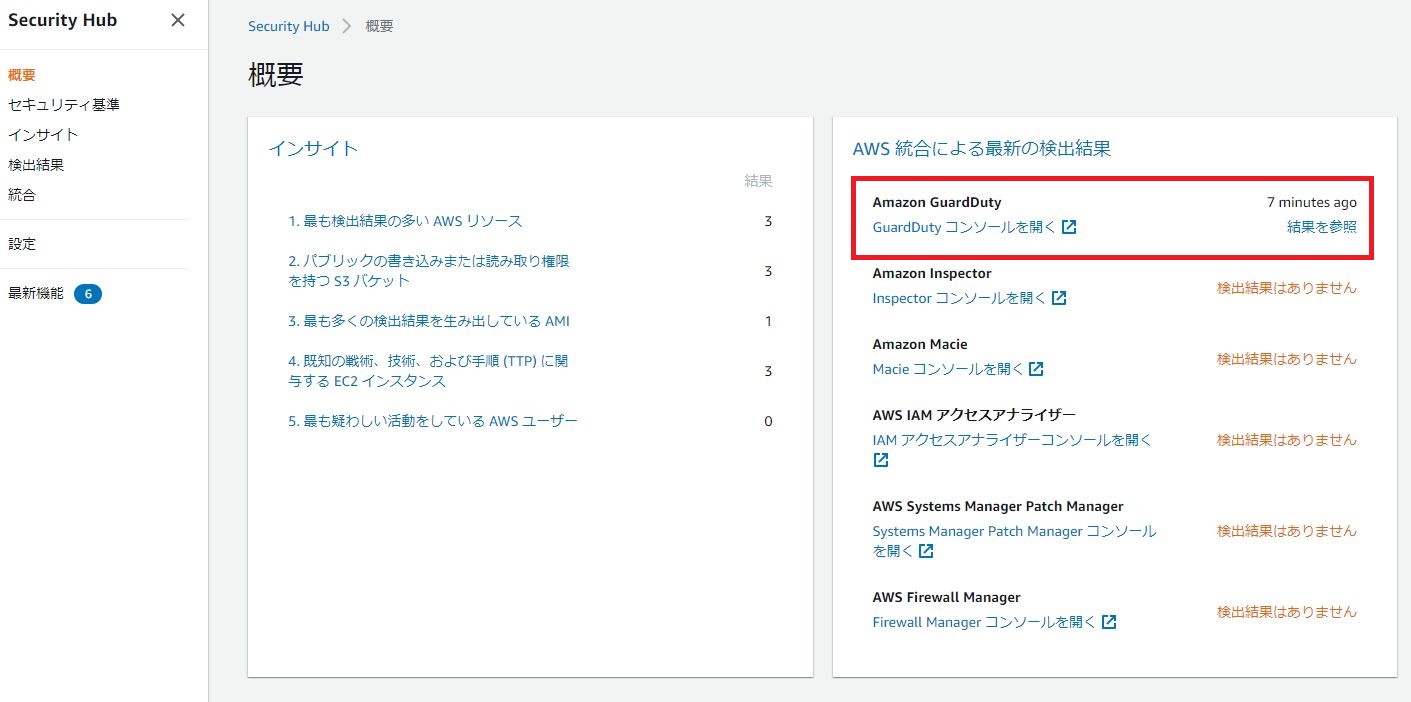Go to インサイト in the sidebar
The width and height of the screenshot is (1411, 702).
[x=43, y=135]
